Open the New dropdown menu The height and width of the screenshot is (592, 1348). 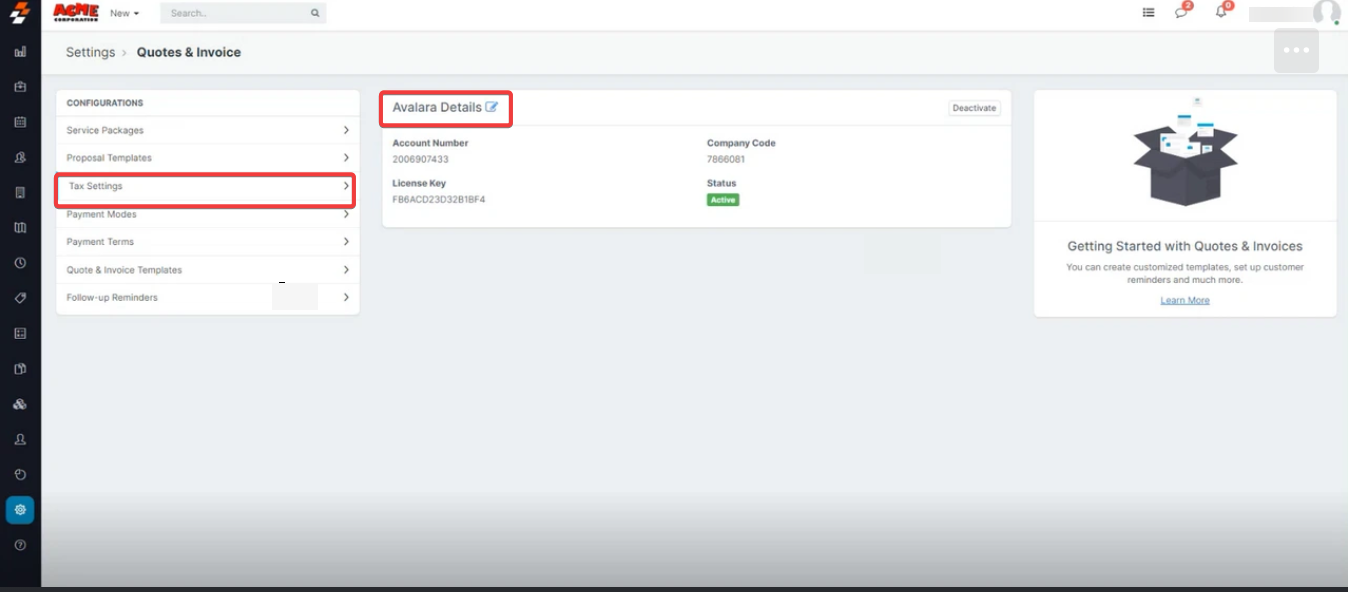124,13
